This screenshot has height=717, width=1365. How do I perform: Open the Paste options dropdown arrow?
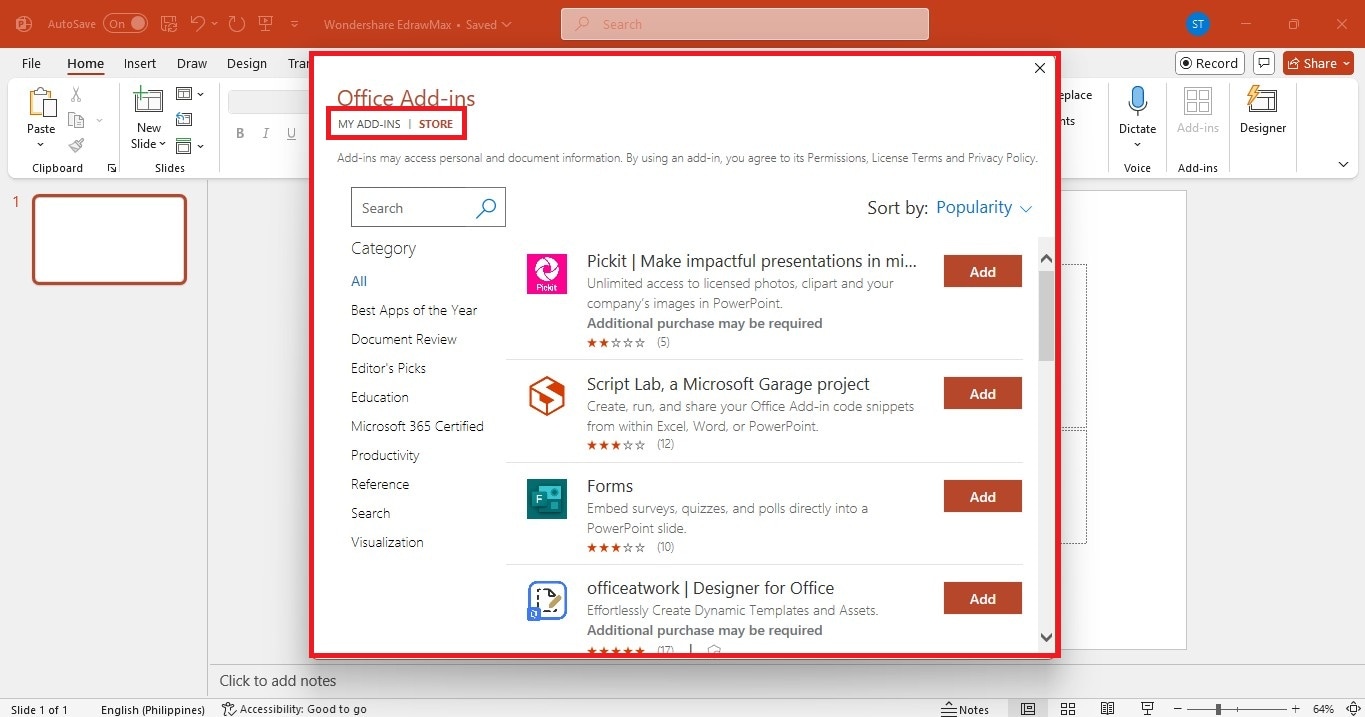[x=41, y=145]
